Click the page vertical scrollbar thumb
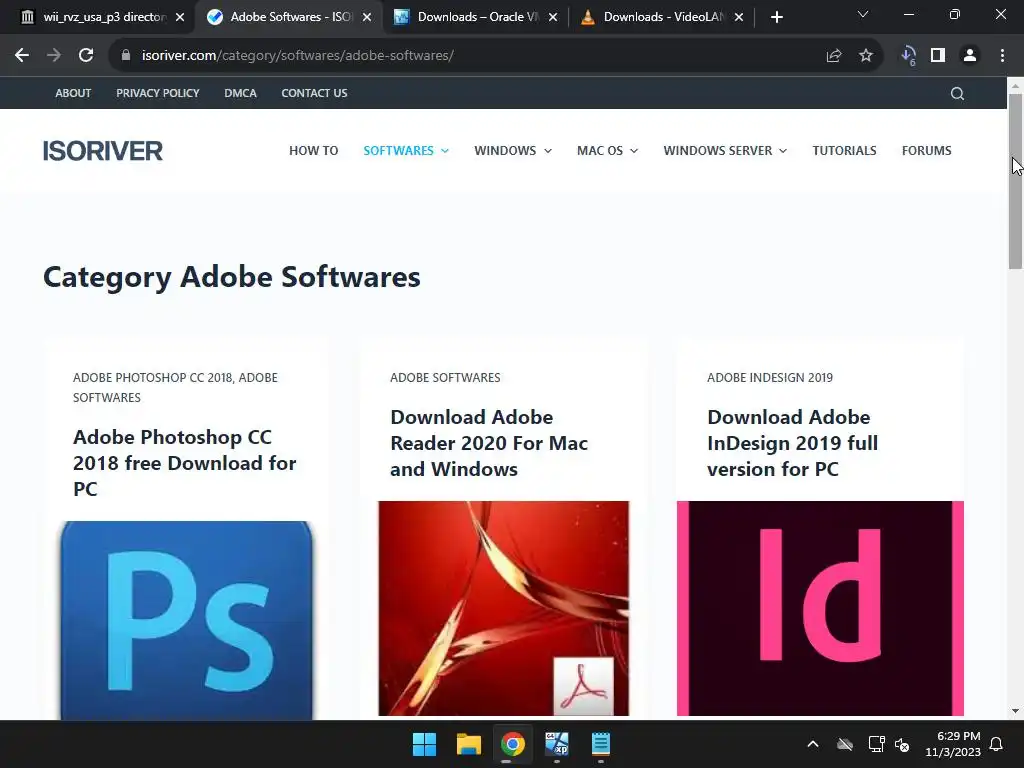 1015,181
